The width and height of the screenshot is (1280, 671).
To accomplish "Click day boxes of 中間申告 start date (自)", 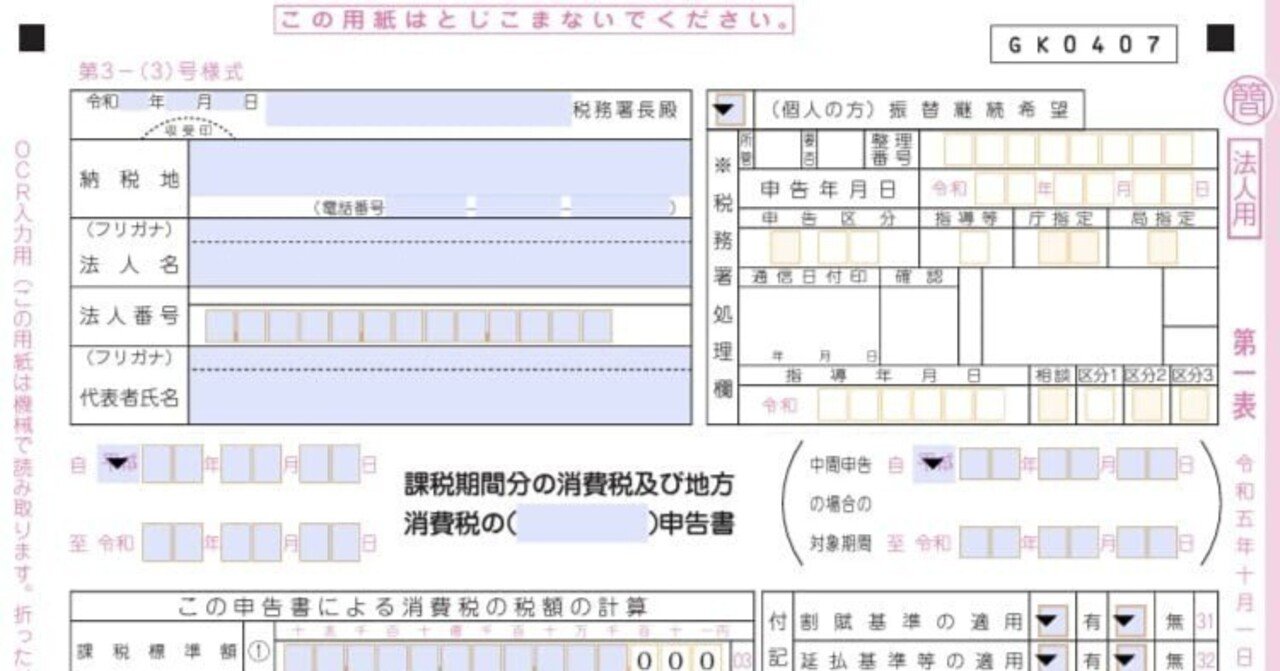I will (x=1147, y=464).
